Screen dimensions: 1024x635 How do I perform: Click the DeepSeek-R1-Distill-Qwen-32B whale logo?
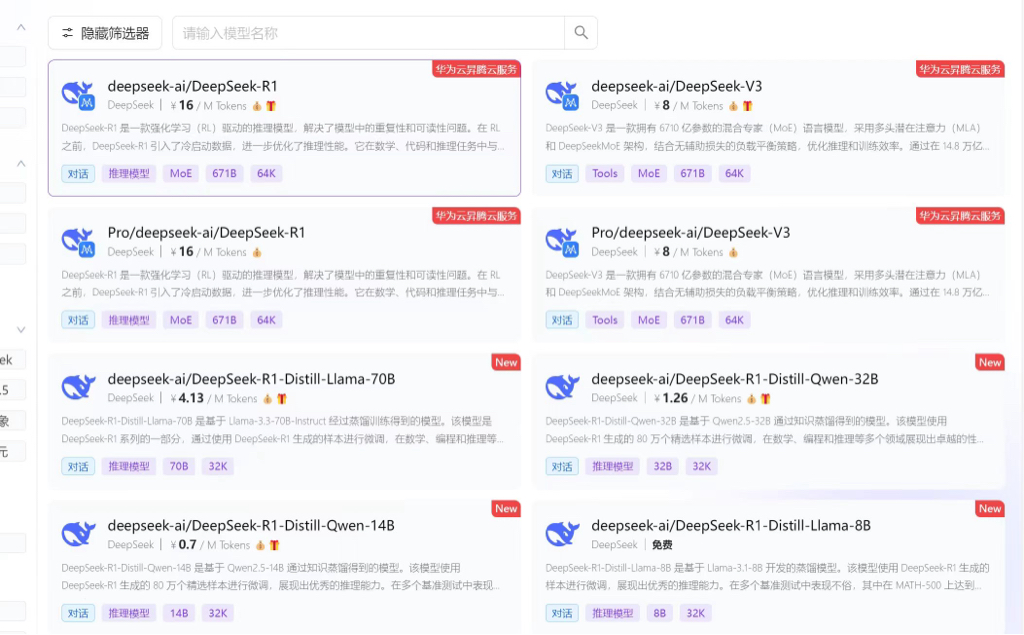(562, 387)
